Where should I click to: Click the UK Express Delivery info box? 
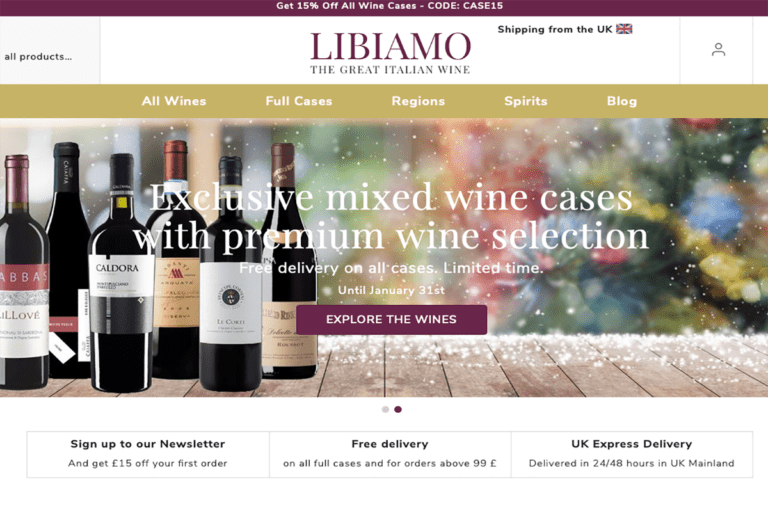tap(631, 454)
